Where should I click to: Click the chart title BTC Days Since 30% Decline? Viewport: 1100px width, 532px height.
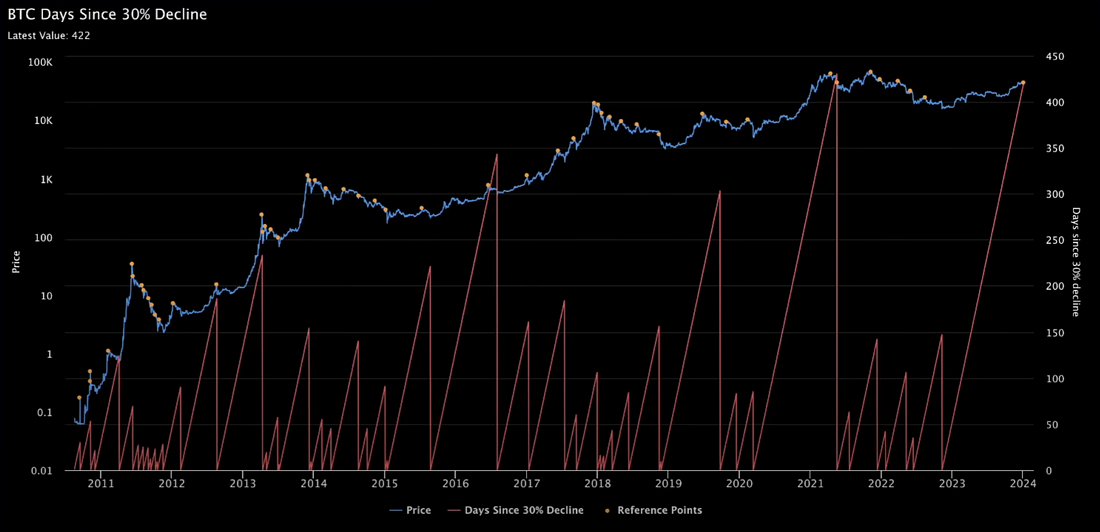click(x=107, y=13)
